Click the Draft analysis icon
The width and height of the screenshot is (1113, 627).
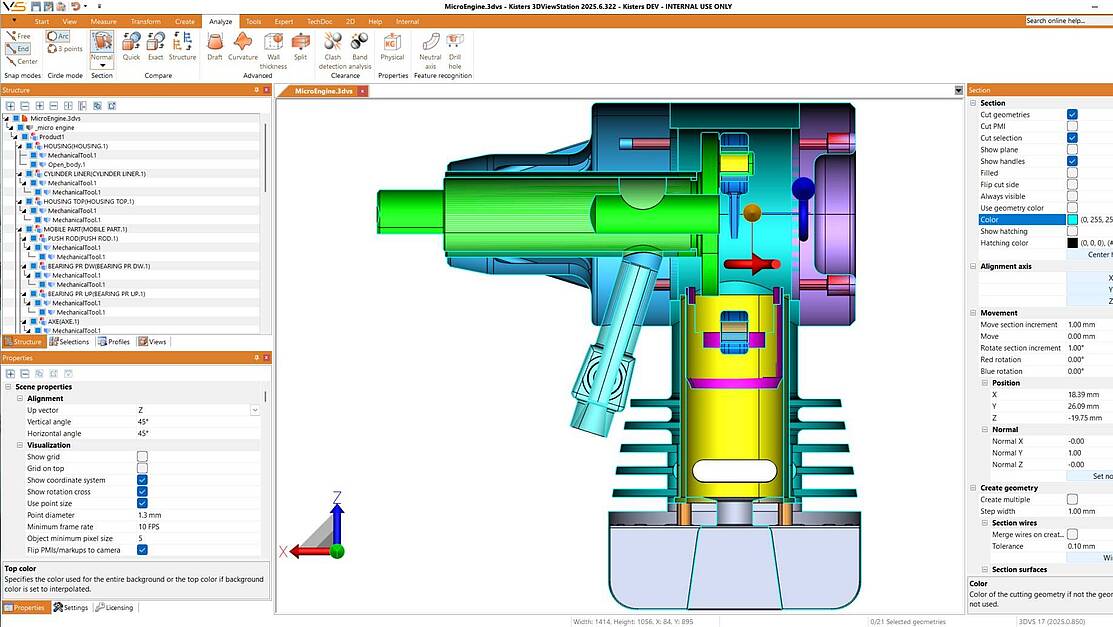(215, 42)
